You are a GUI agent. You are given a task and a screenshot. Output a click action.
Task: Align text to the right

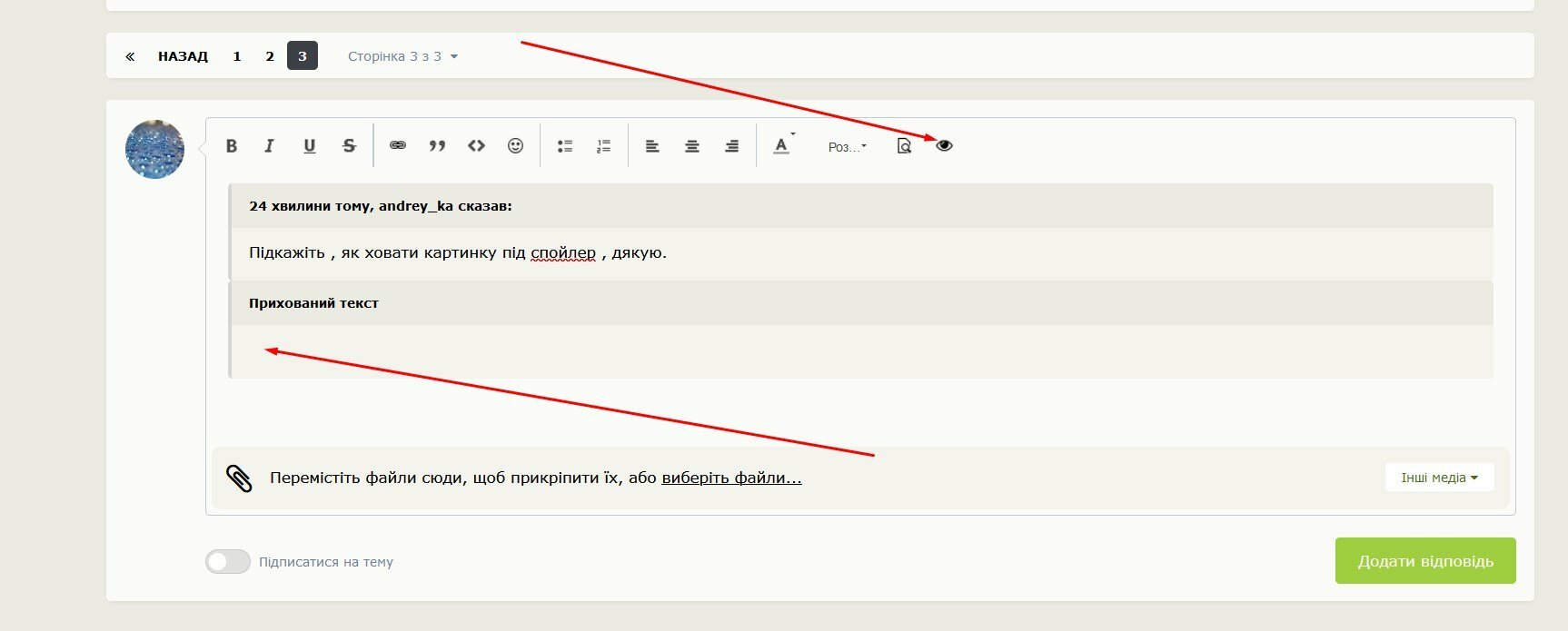pyautogui.click(x=731, y=145)
